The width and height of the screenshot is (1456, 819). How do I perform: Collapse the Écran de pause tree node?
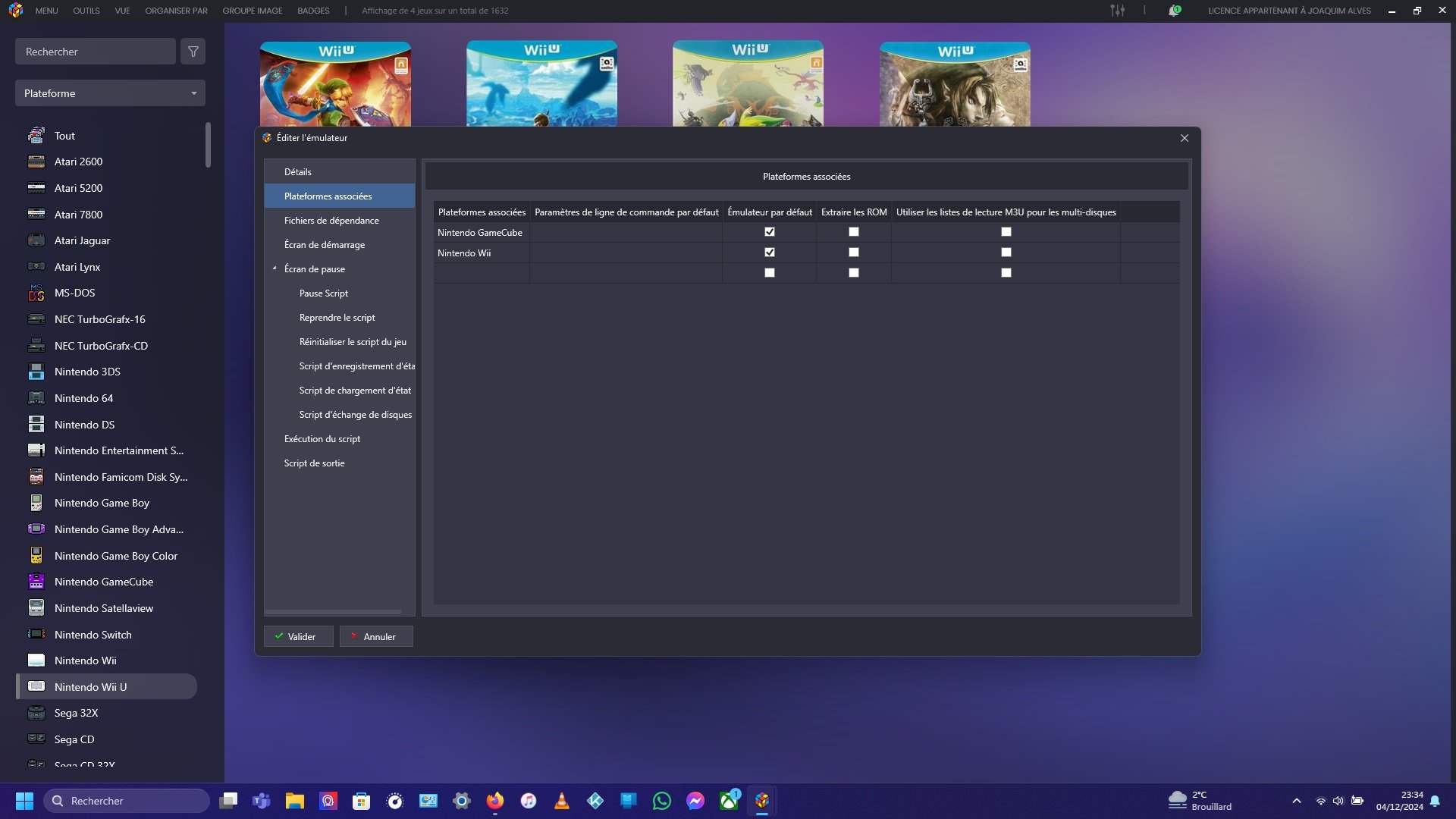pyautogui.click(x=275, y=268)
